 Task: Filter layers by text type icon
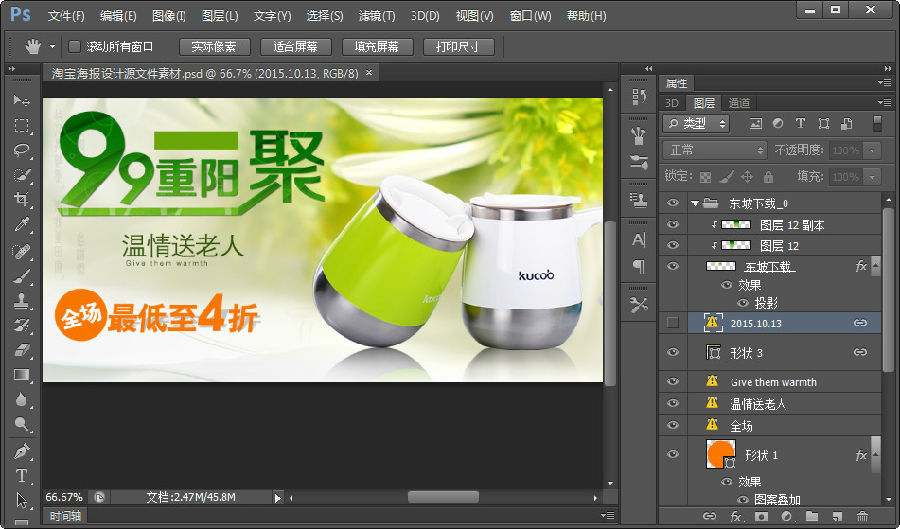click(x=800, y=123)
